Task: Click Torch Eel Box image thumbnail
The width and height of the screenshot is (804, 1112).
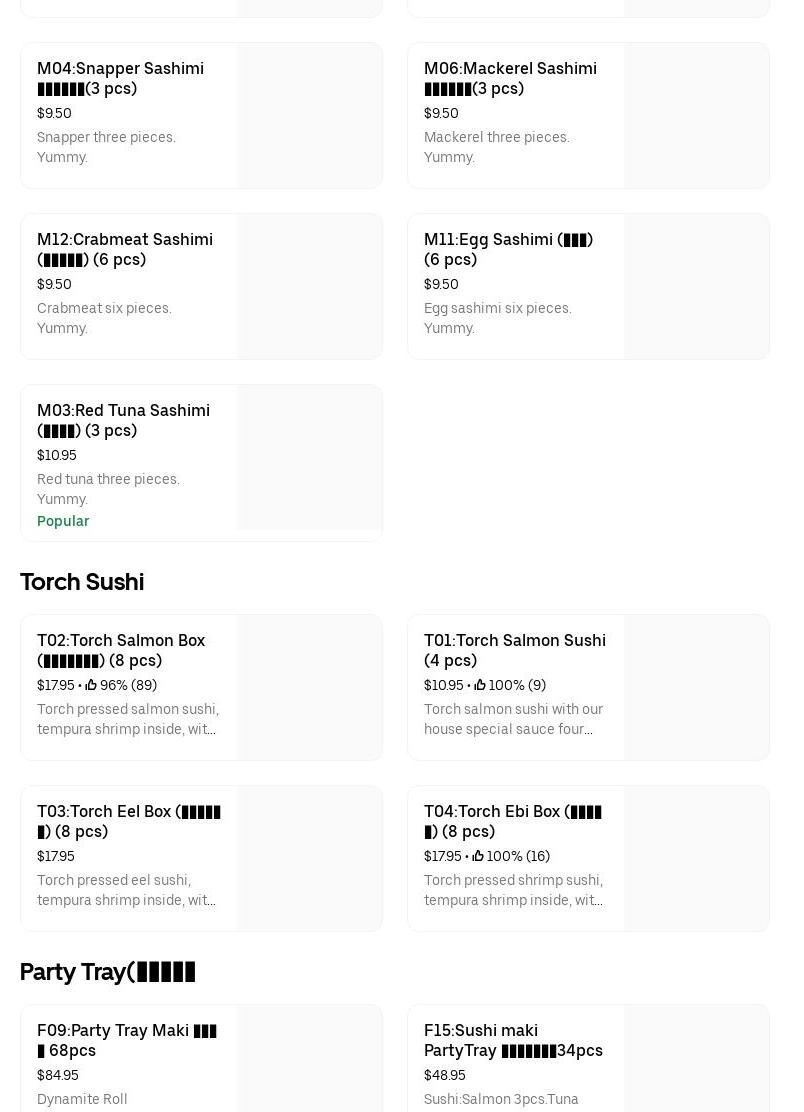Action: point(310,858)
